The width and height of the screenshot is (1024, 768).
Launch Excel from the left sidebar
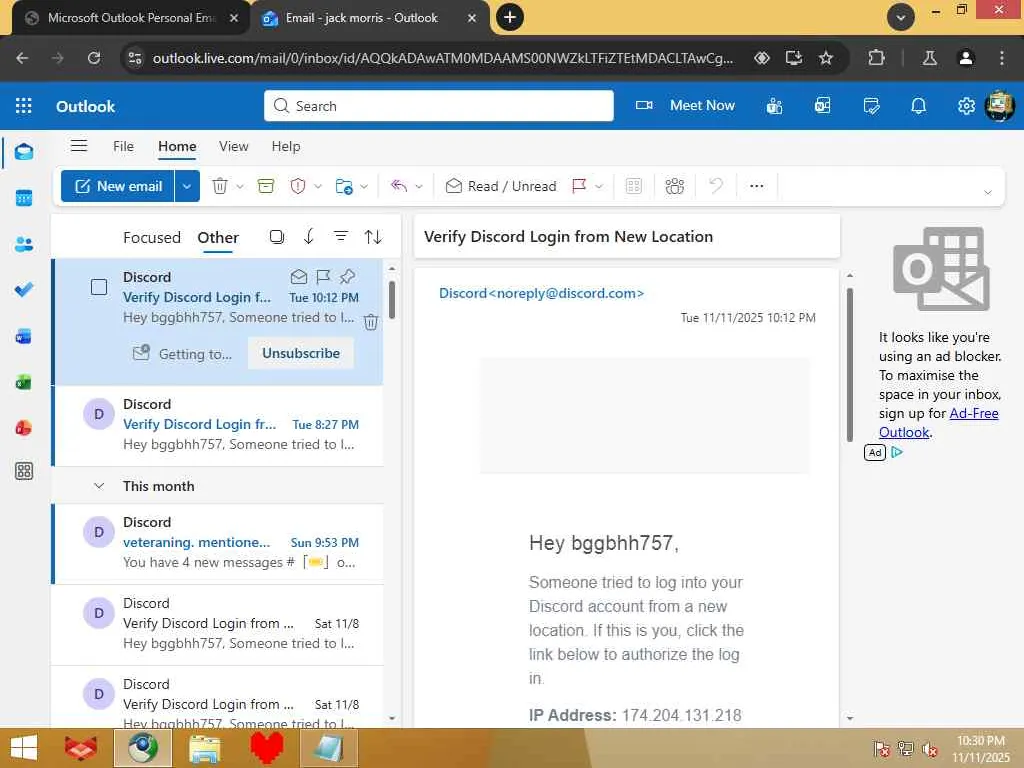point(24,382)
